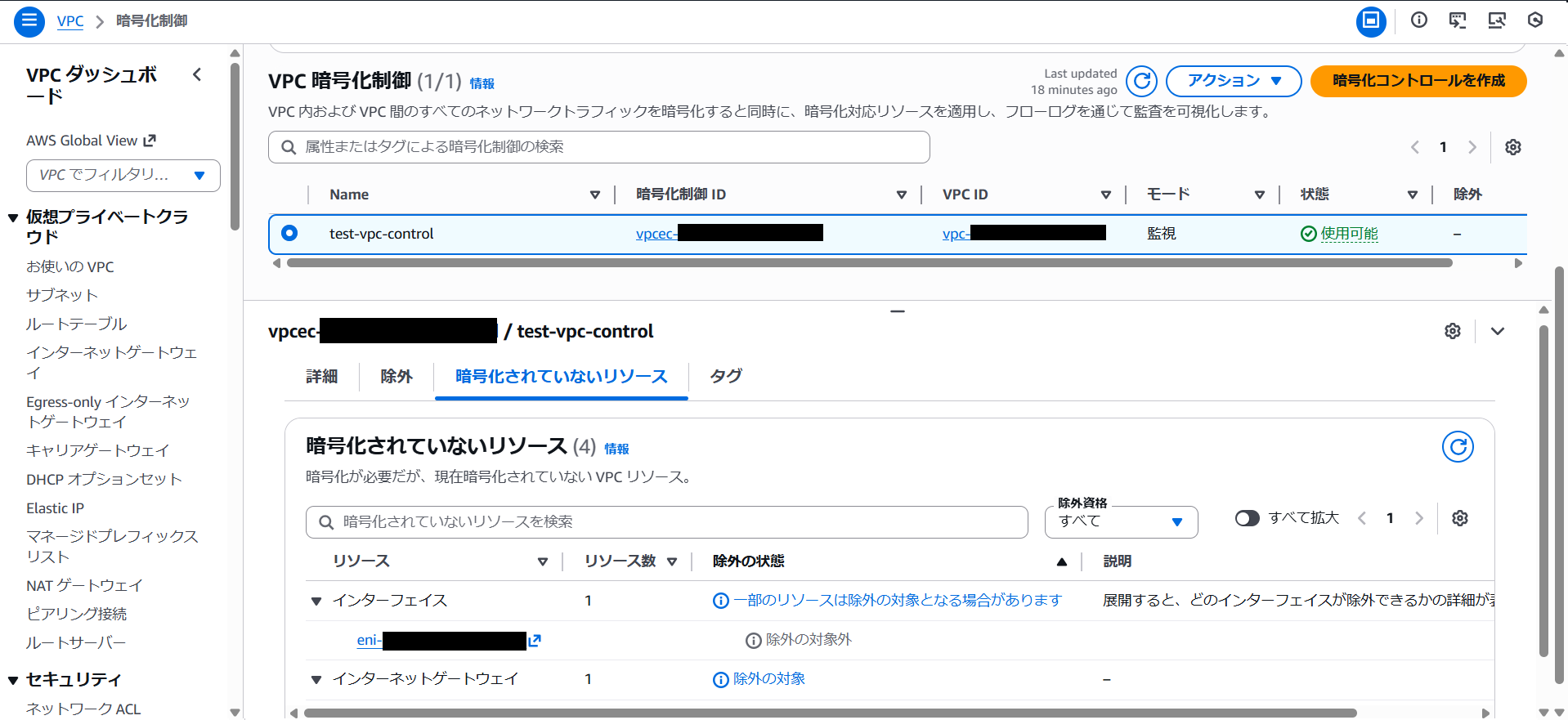1568x720 pixels.
Task: Click the blue panel layout icon in header
Action: (1371, 21)
